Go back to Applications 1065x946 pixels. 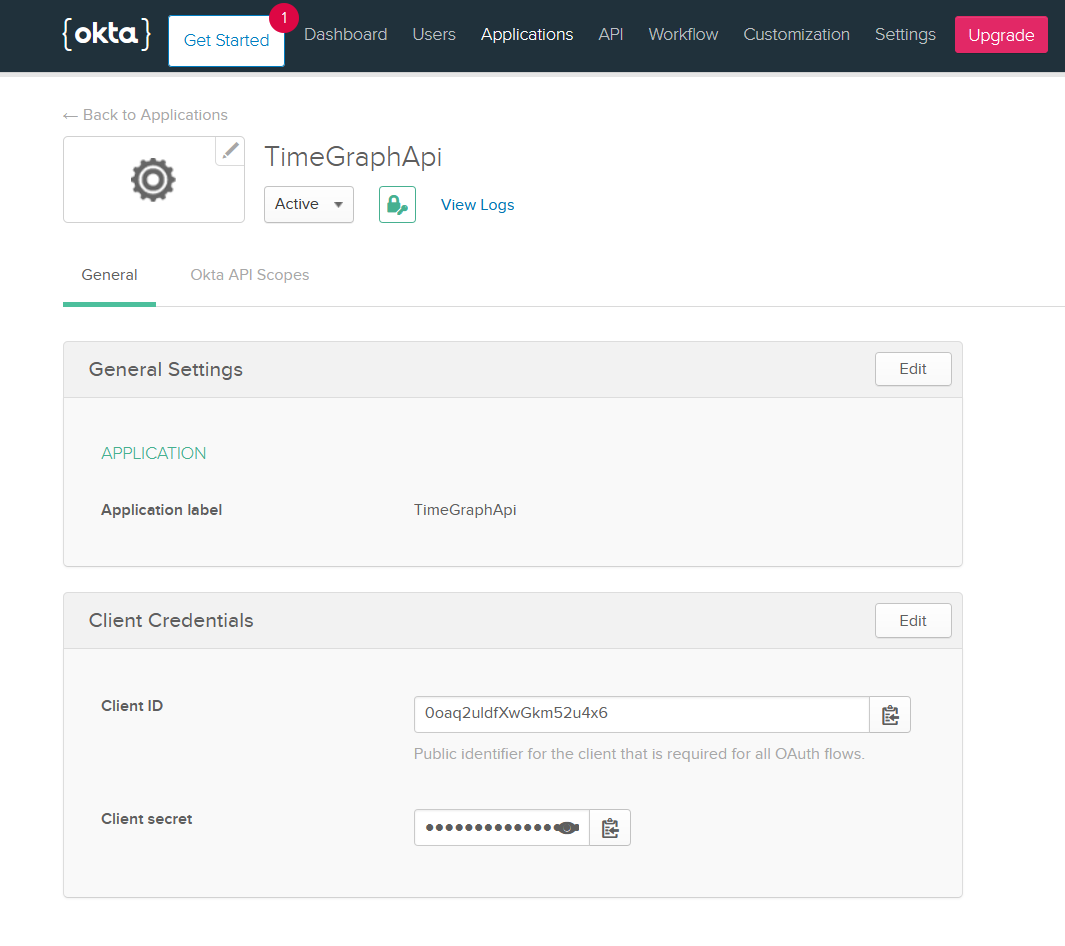(145, 115)
